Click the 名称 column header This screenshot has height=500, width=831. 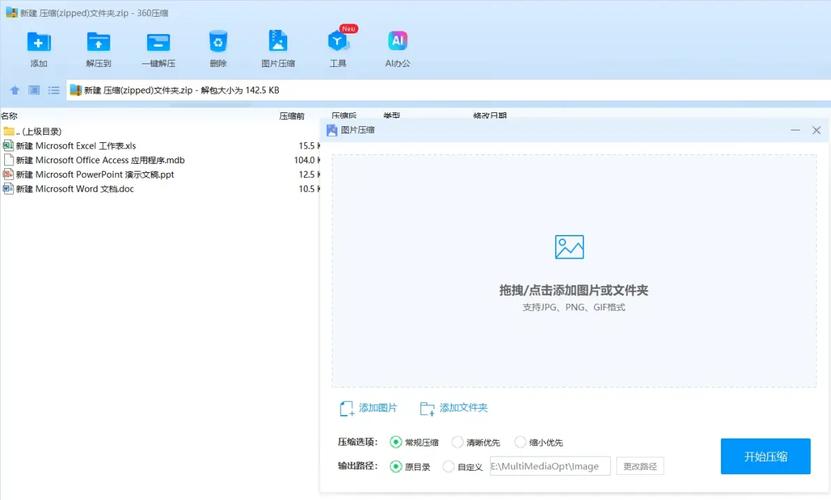10,116
